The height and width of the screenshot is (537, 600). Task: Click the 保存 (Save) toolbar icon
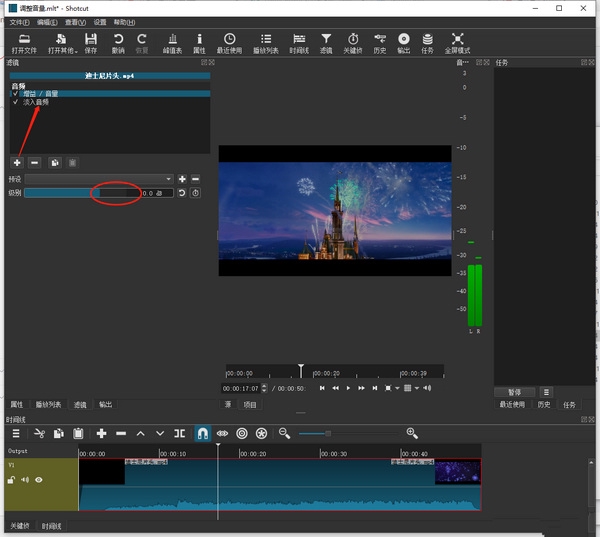coord(91,39)
